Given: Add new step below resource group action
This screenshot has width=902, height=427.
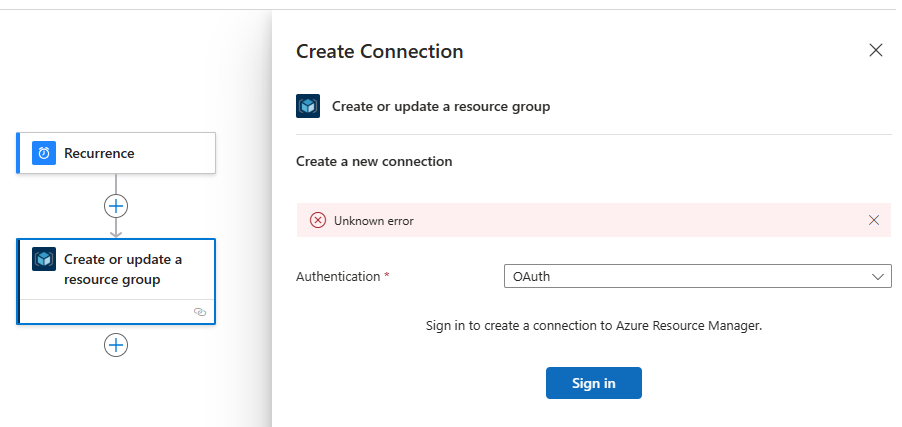Looking at the screenshot, I should click(x=116, y=345).
